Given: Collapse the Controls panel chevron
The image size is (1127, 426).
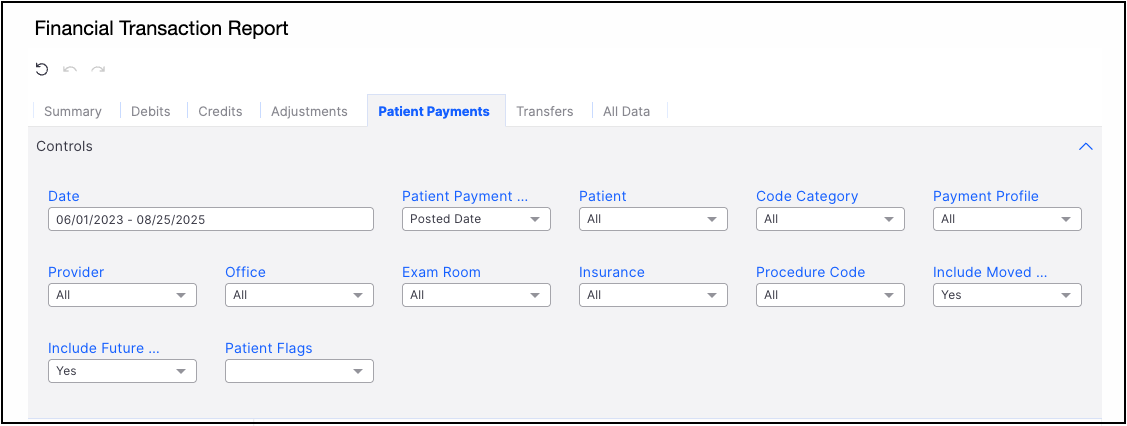Looking at the screenshot, I should (x=1085, y=146).
